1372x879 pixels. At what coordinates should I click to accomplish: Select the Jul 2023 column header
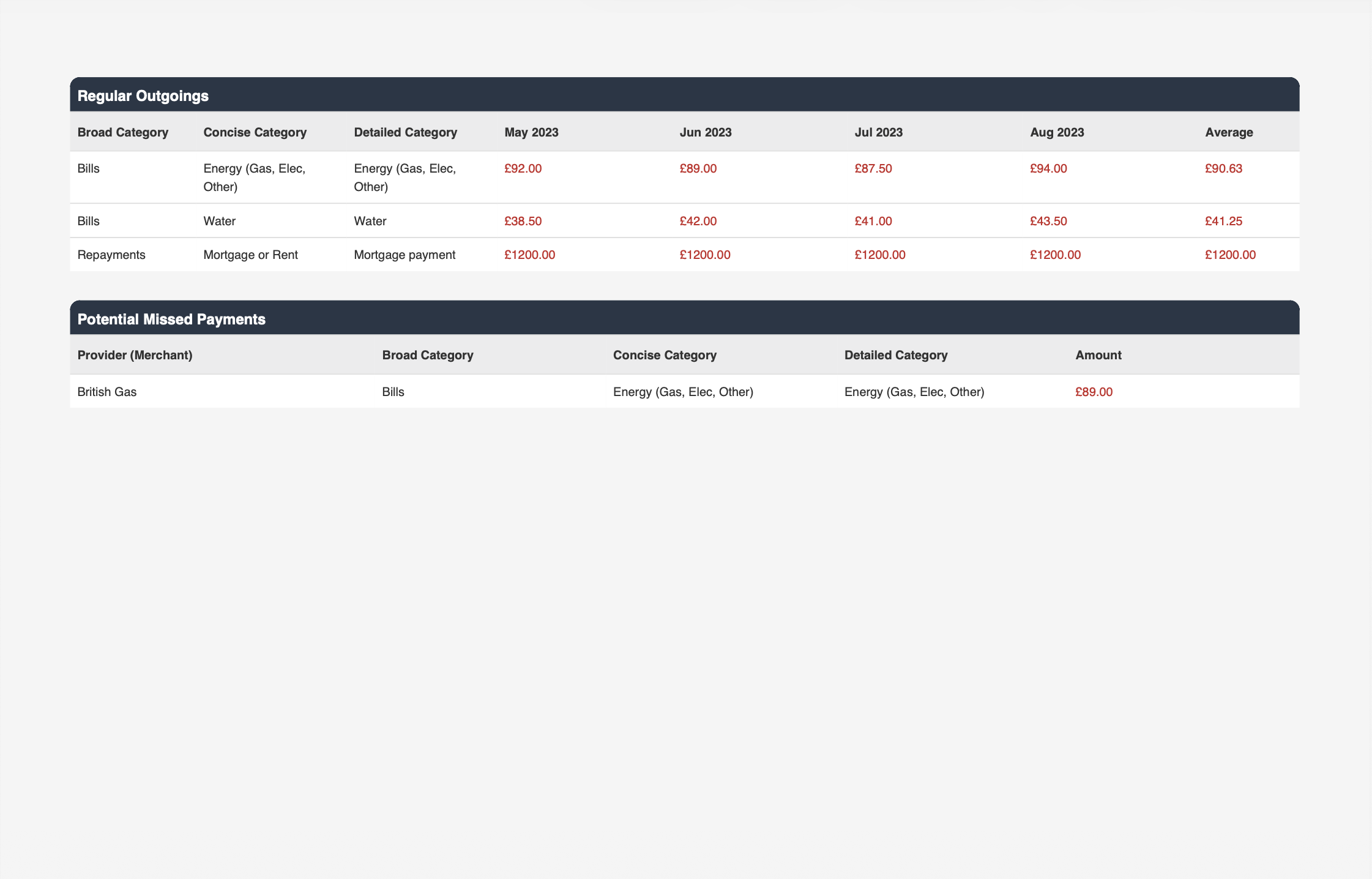(878, 132)
